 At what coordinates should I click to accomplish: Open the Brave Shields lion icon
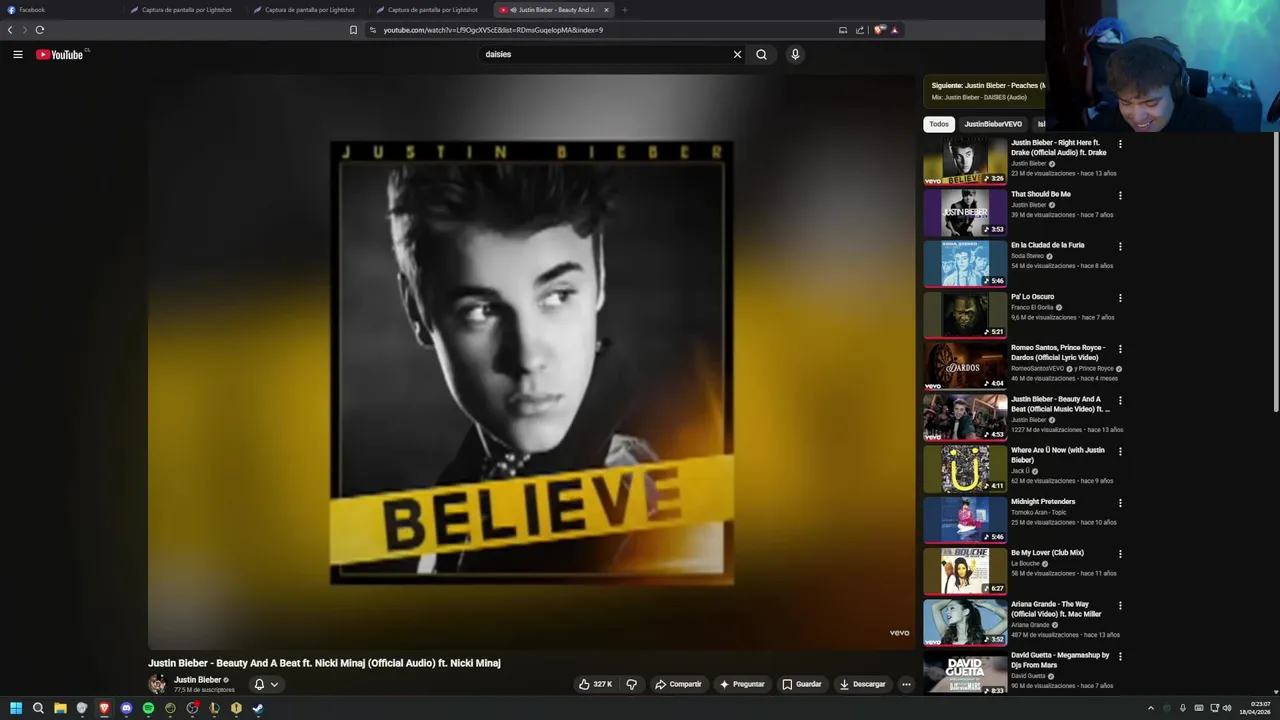point(879,30)
